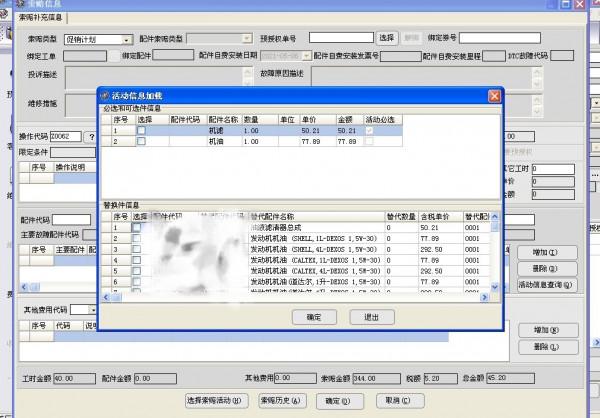Check the CALTEX 1L-DEXOS engine oil row

[136, 260]
